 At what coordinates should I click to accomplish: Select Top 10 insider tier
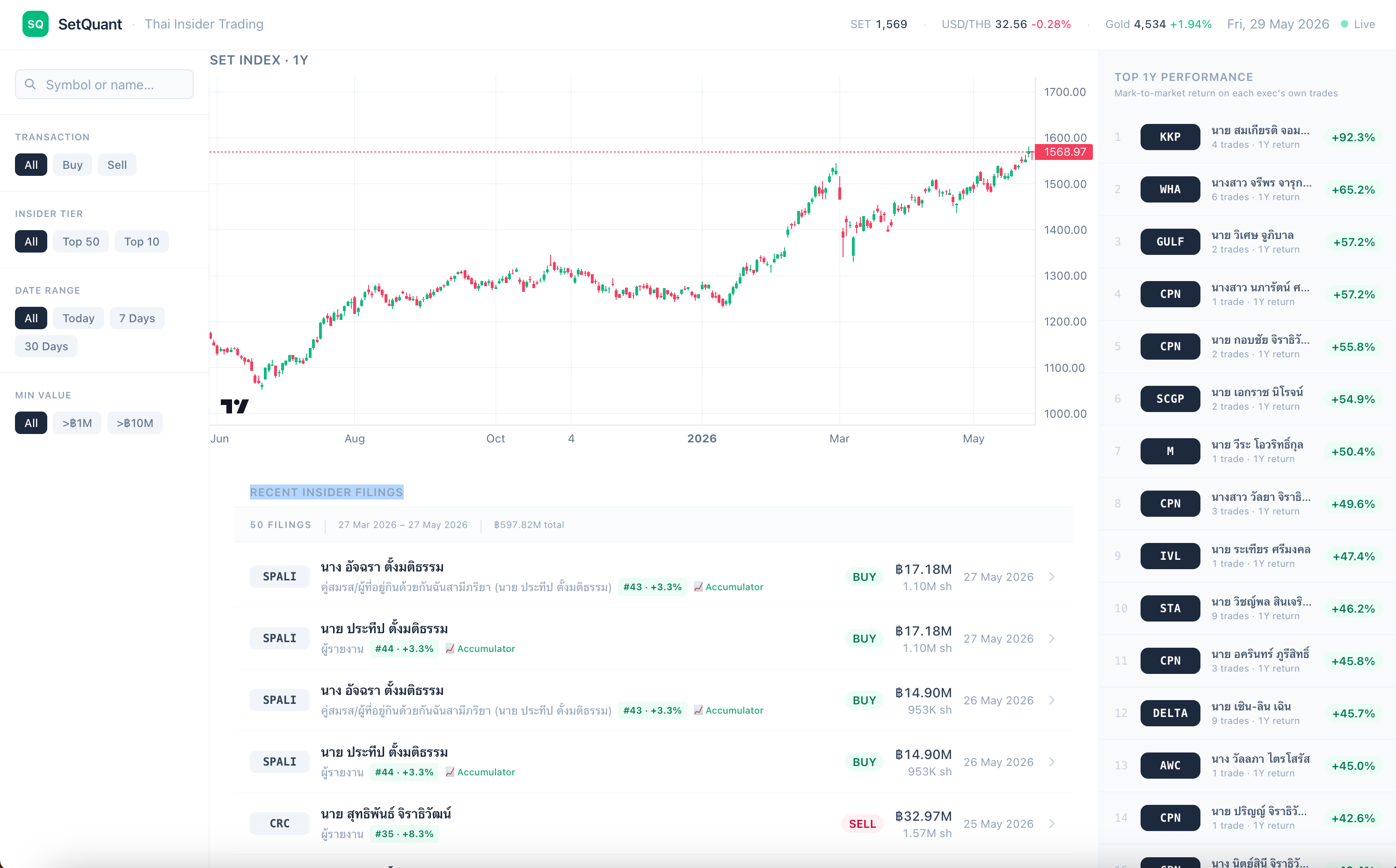(x=142, y=242)
